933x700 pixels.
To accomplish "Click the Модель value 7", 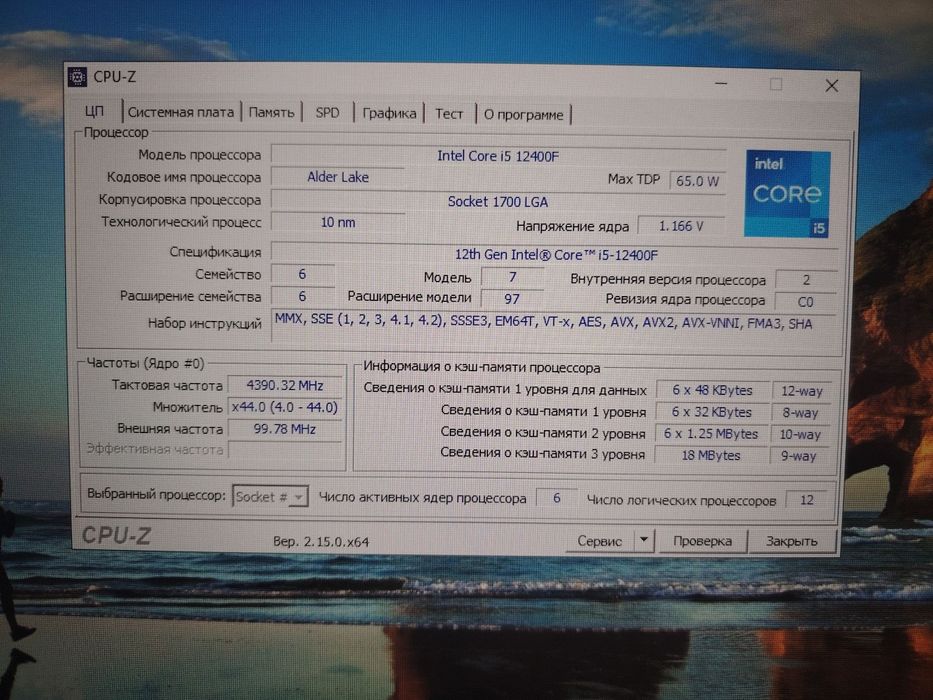I will 512,277.
